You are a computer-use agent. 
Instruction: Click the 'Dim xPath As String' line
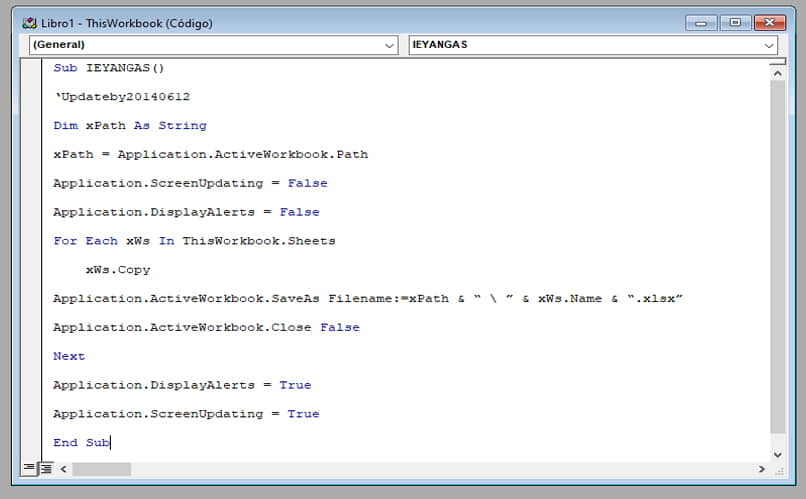click(130, 126)
